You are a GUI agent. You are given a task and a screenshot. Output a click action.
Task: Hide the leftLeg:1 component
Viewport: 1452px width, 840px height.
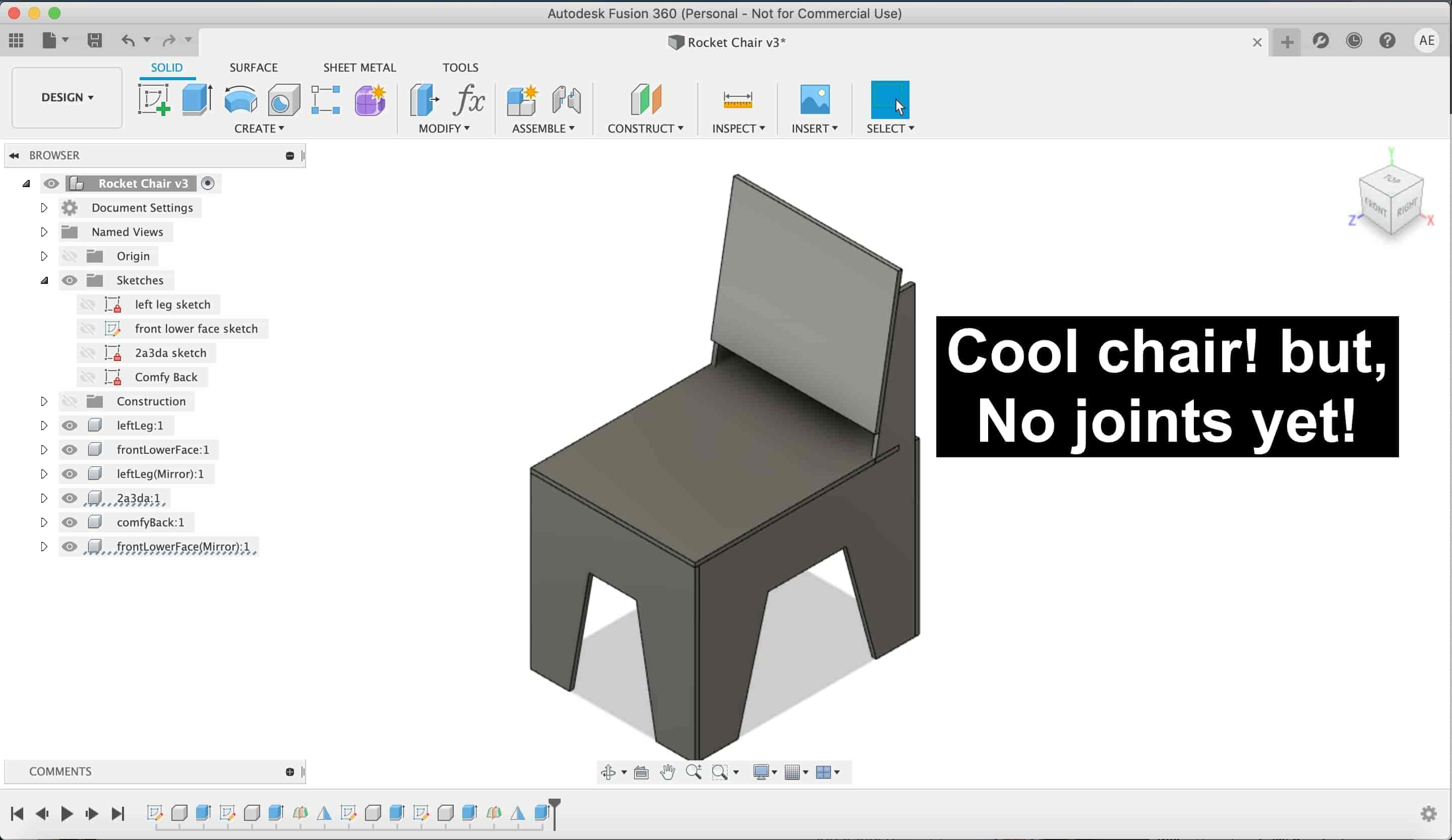(70, 425)
